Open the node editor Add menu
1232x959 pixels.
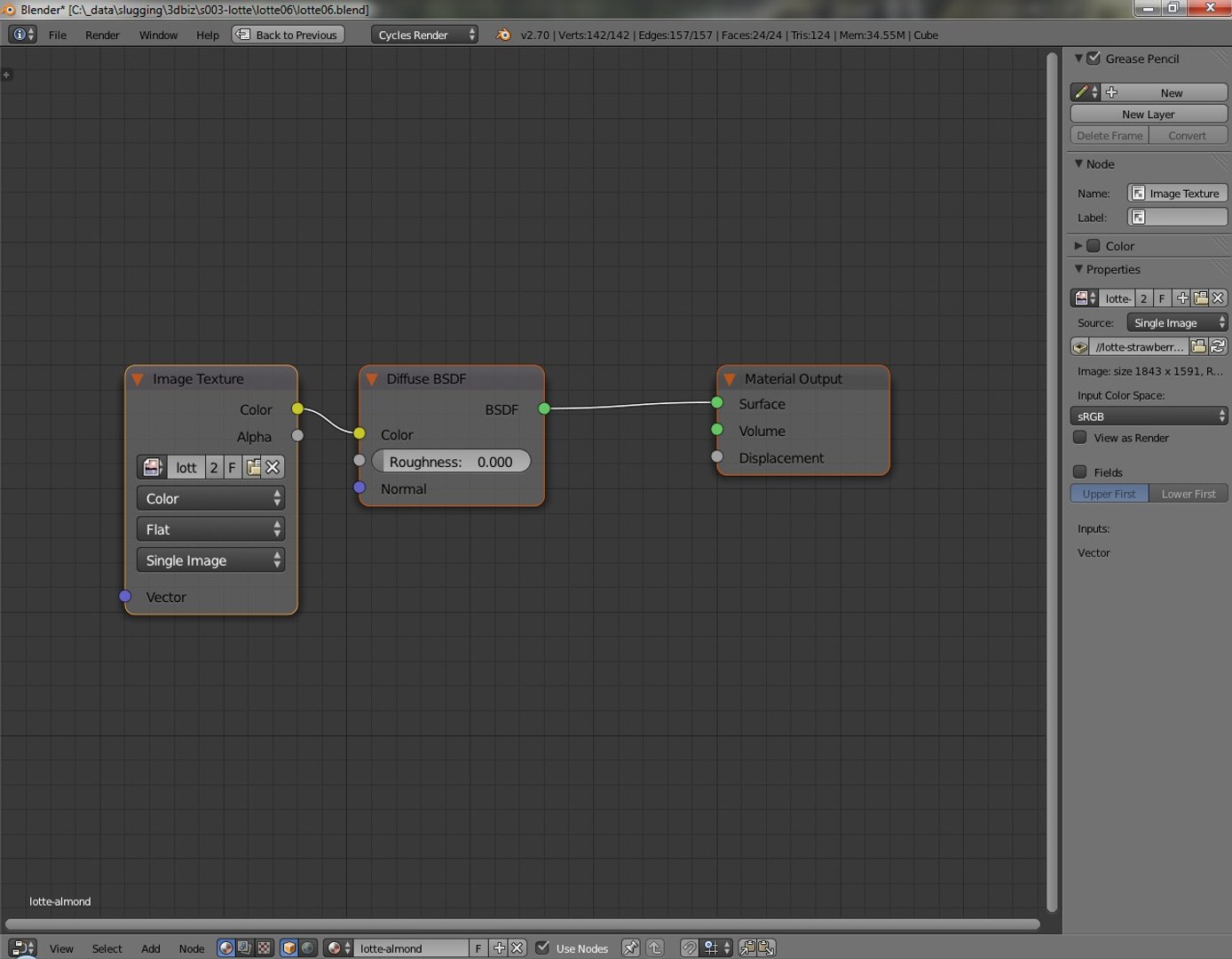pos(151,948)
